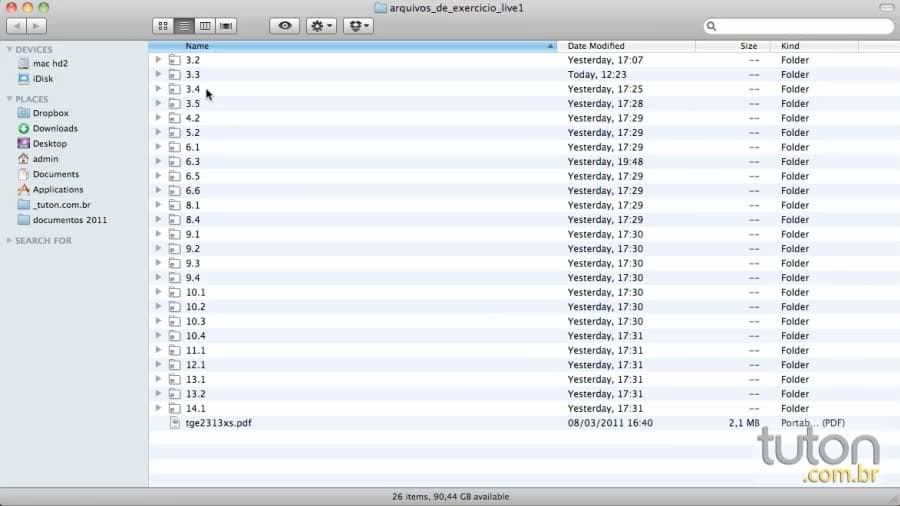Switch to Cover Flow view

click(226, 26)
